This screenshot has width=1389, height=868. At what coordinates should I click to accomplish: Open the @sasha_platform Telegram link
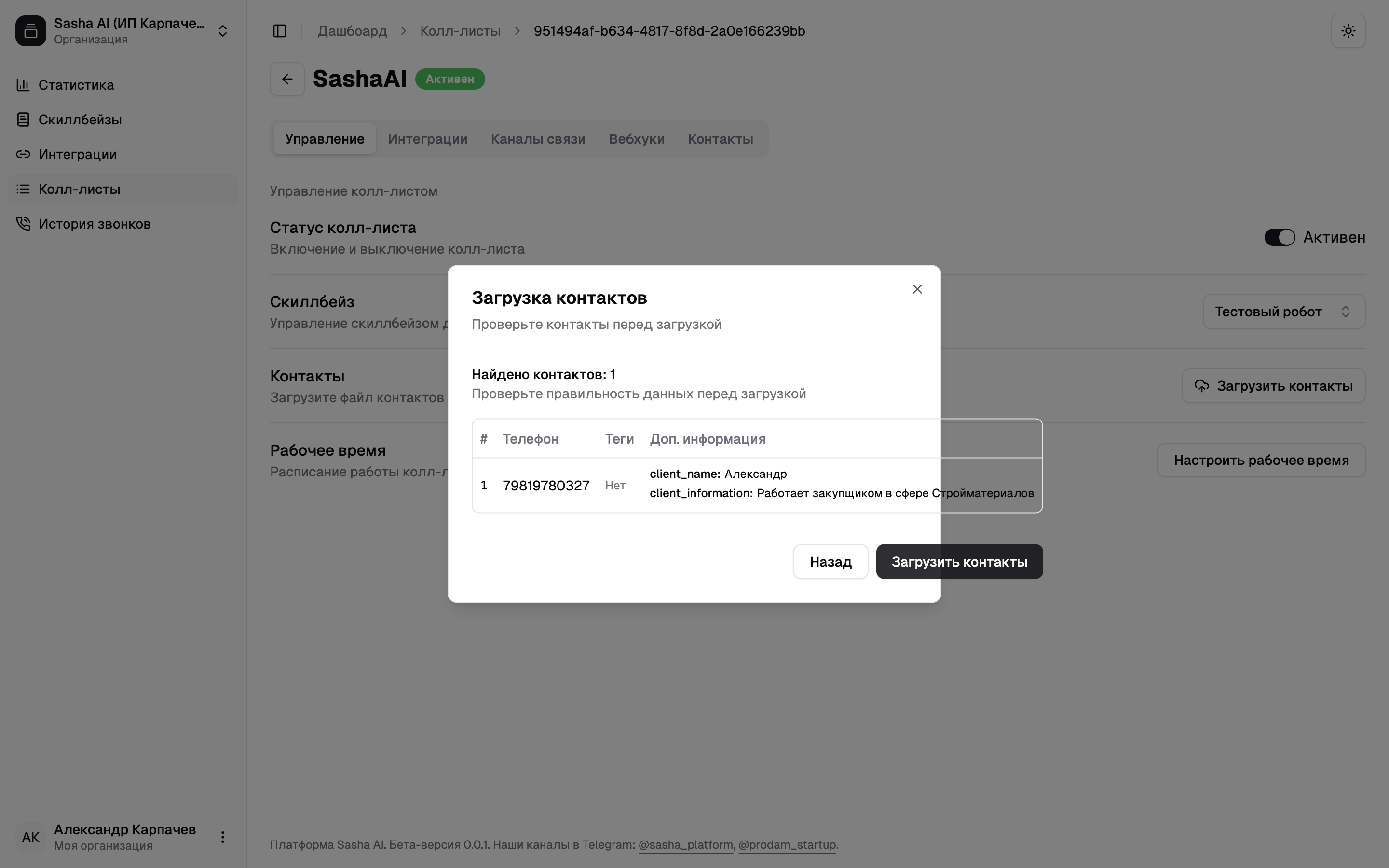pyautogui.click(x=685, y=844)
